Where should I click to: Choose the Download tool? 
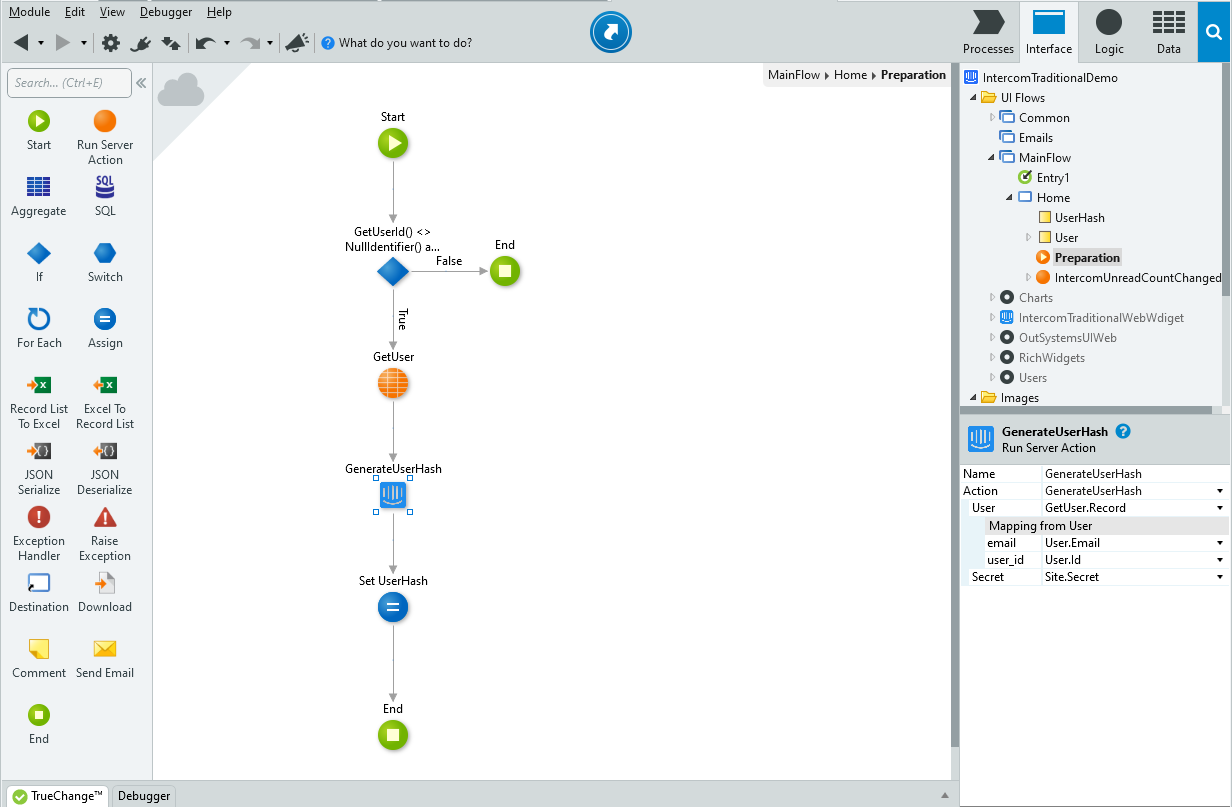(x=105, y=593)
